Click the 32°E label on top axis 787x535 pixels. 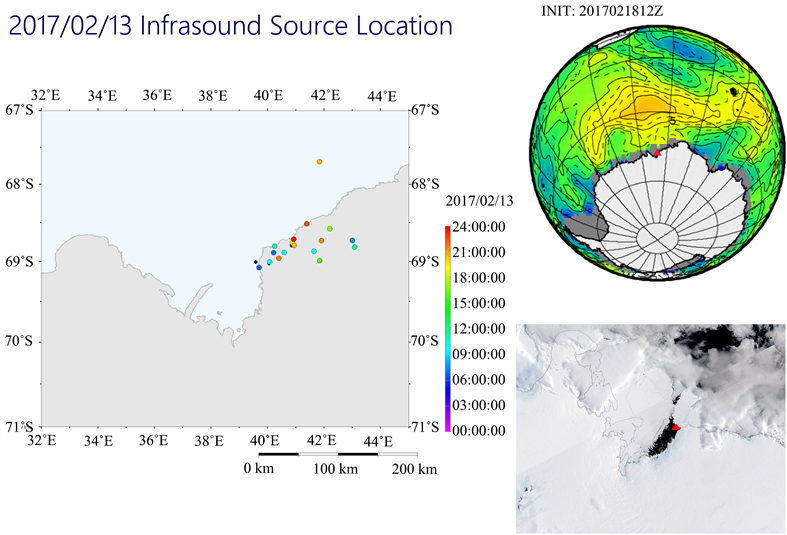point(45,95)
